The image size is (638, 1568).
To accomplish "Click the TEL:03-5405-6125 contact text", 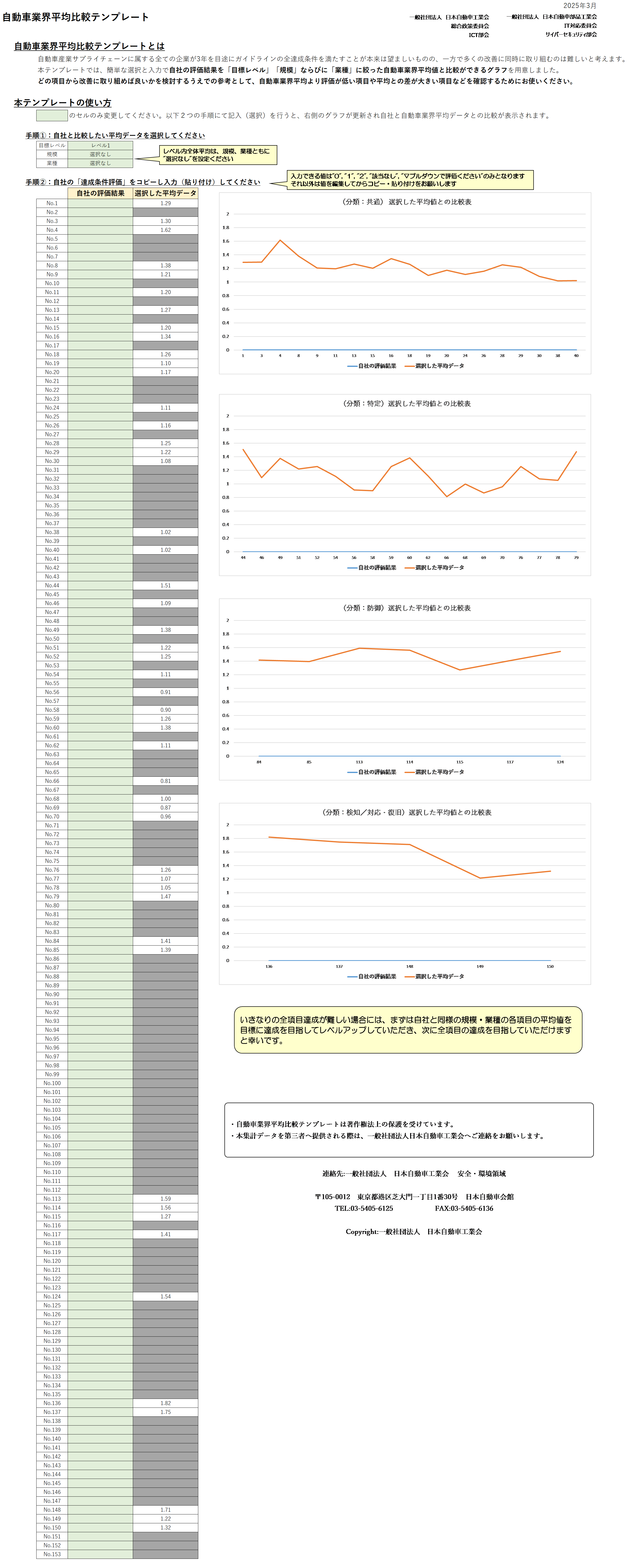I will tap(363, 1208).
